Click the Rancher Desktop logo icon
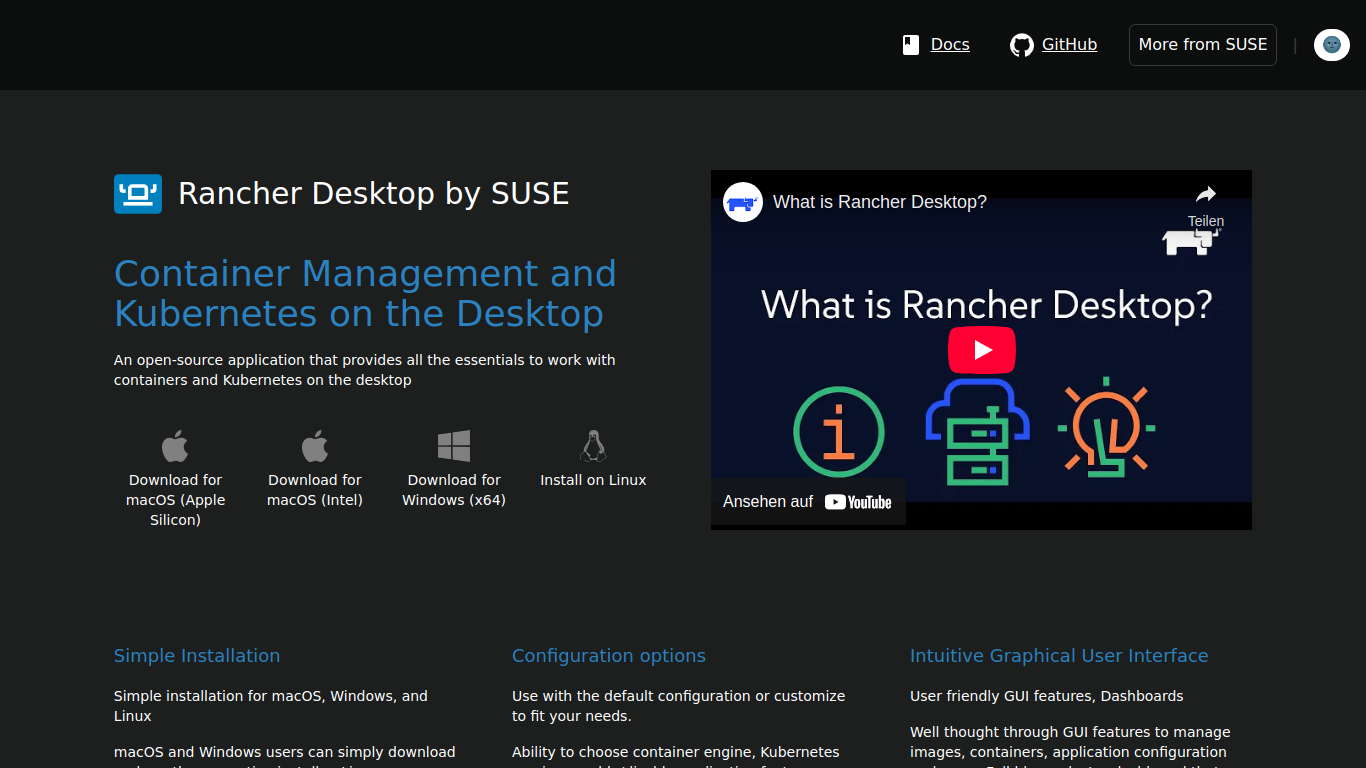1366x768 pixels. [138, 194]
